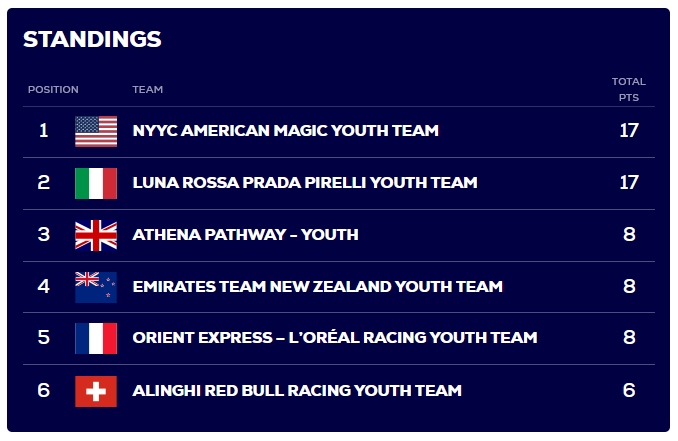
Task: Select the New Zealand flag icon
Action: coord(96,287)
